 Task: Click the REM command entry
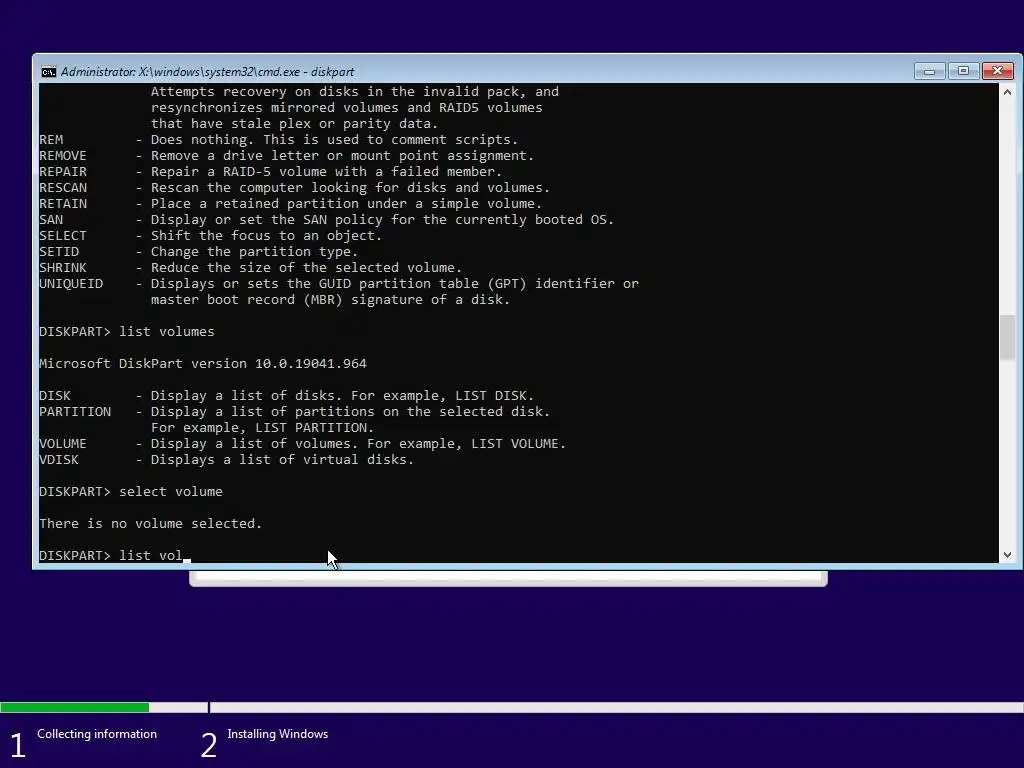(x=278, y=139)
